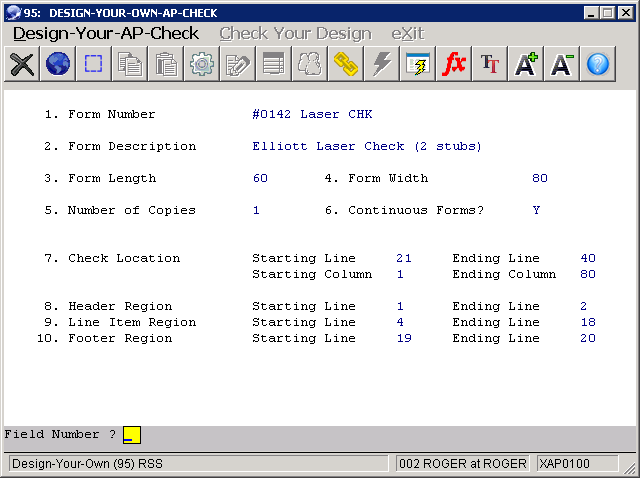Select the dashed-rectangle selection tool icon
640x478 pixels.
coord(93,64)
